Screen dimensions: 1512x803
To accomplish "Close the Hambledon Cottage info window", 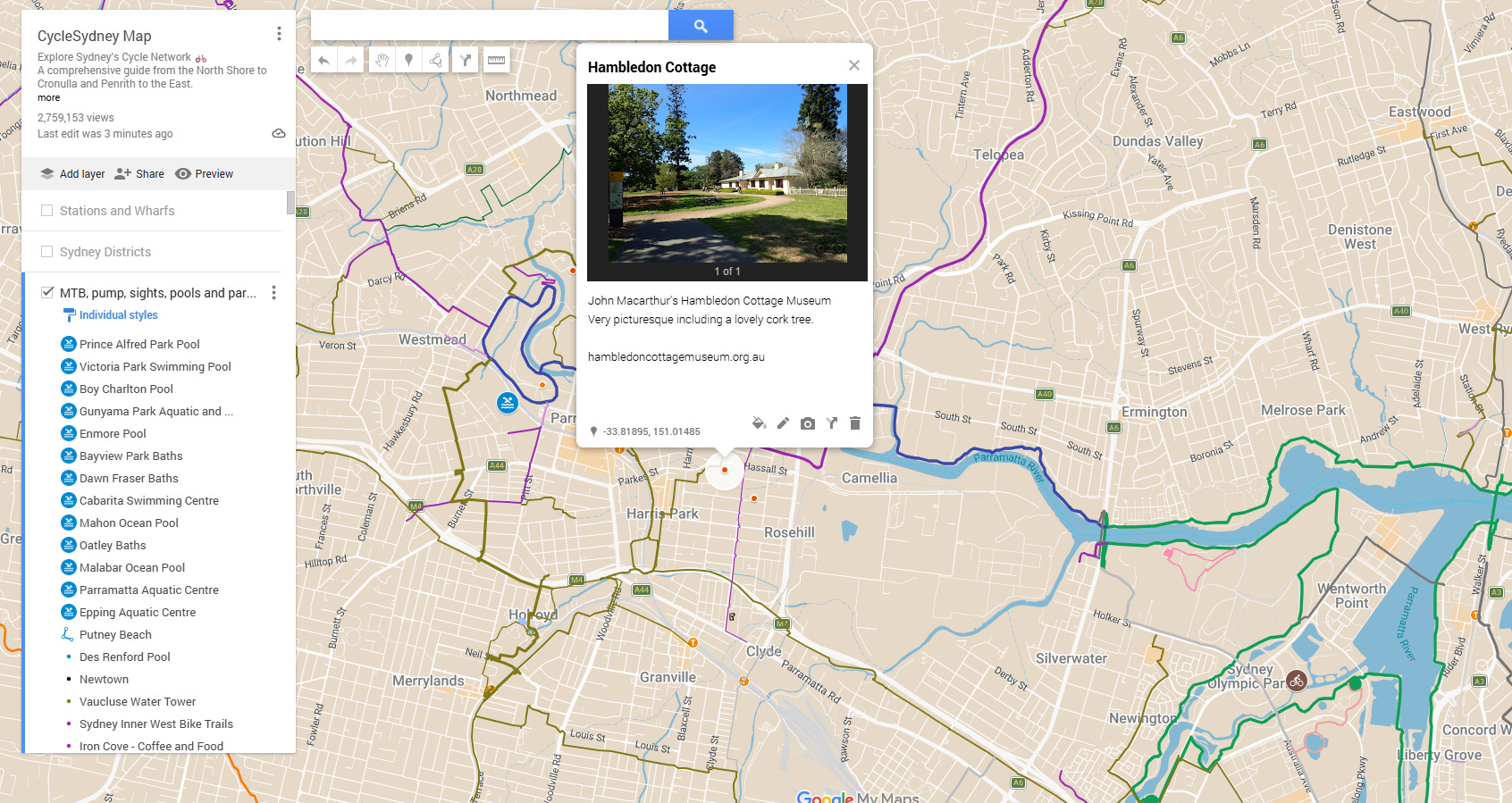I will (x=854, y=65).
